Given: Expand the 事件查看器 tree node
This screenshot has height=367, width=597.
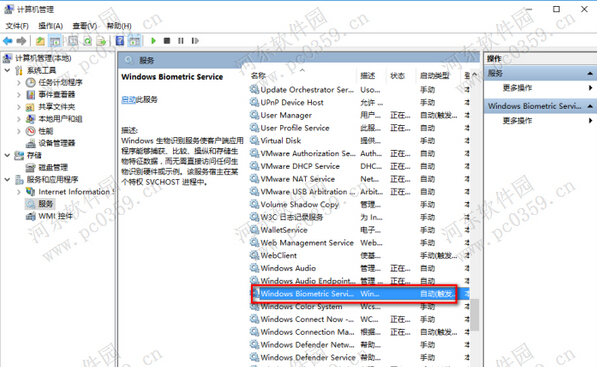Looking at the screenshot, I should point(19,94).
